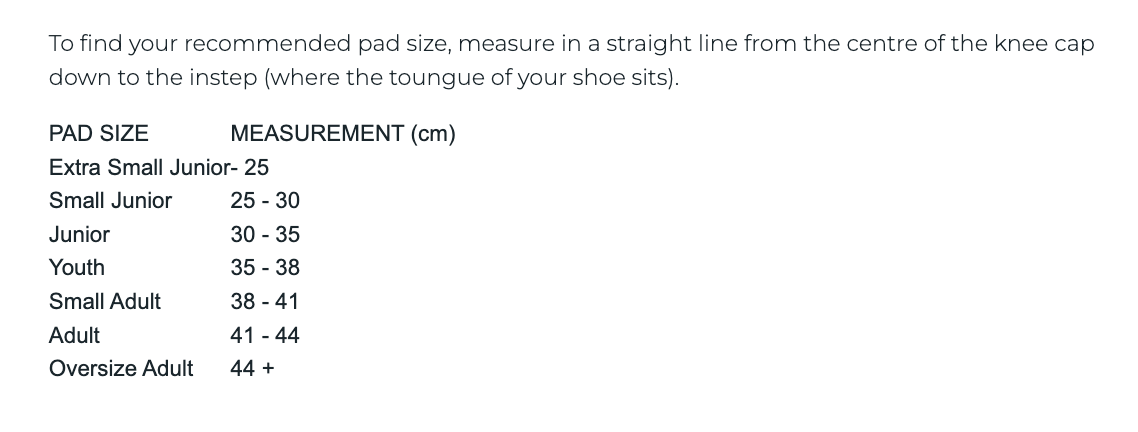Click the MEASUREMENT (cm) column header
Screen dimensions: 1138x432
(342, 134)
